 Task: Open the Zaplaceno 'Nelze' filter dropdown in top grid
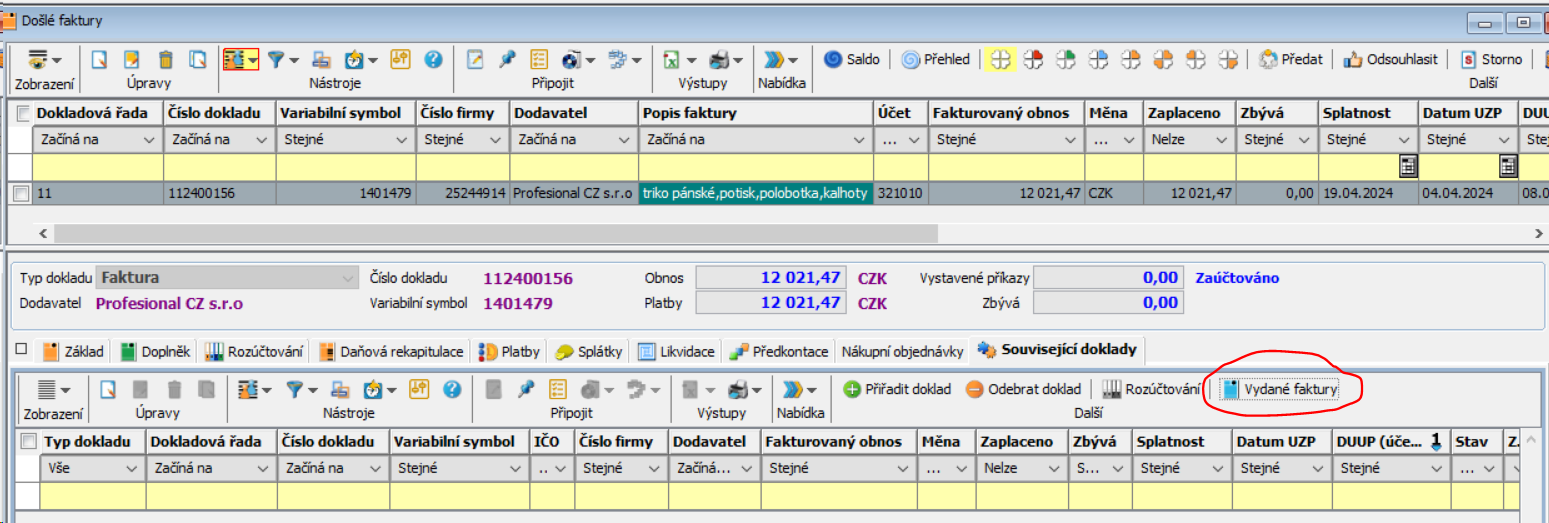click(x=1223, y=140)
